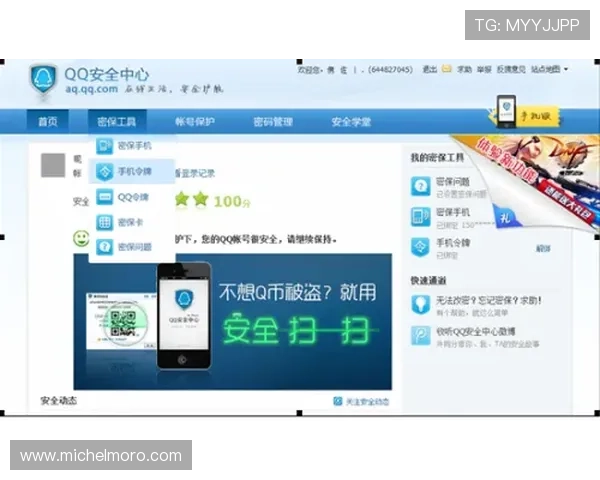Click the 密保卡 grid icon in the dropdown
Viewport: 600px width, 480px height.
click(x=104, y=222)
